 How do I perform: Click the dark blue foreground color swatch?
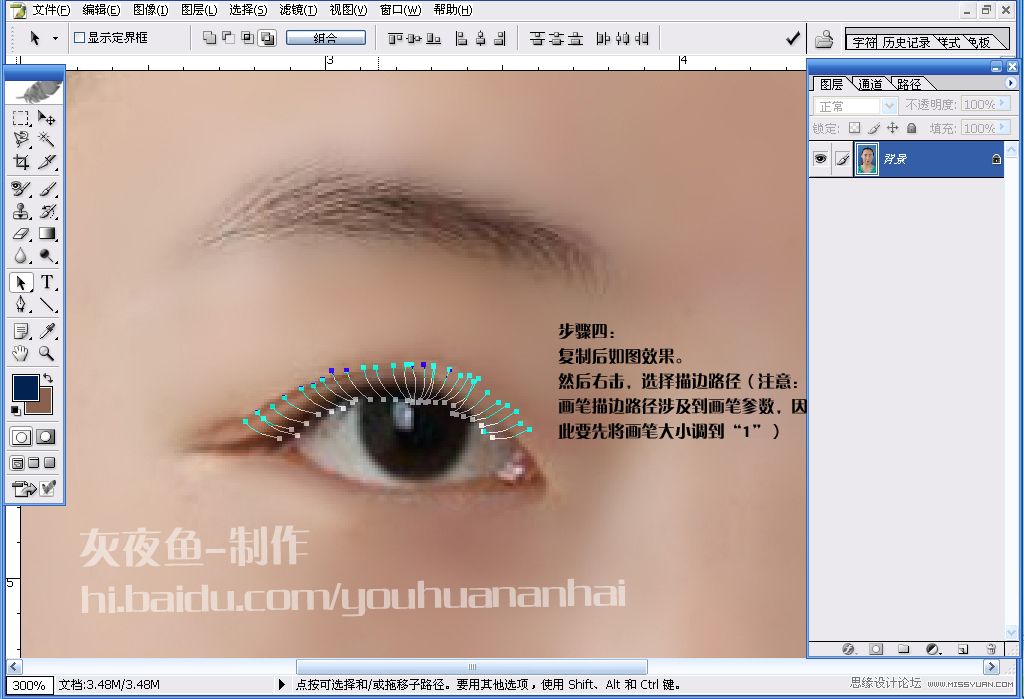[25, 387]
